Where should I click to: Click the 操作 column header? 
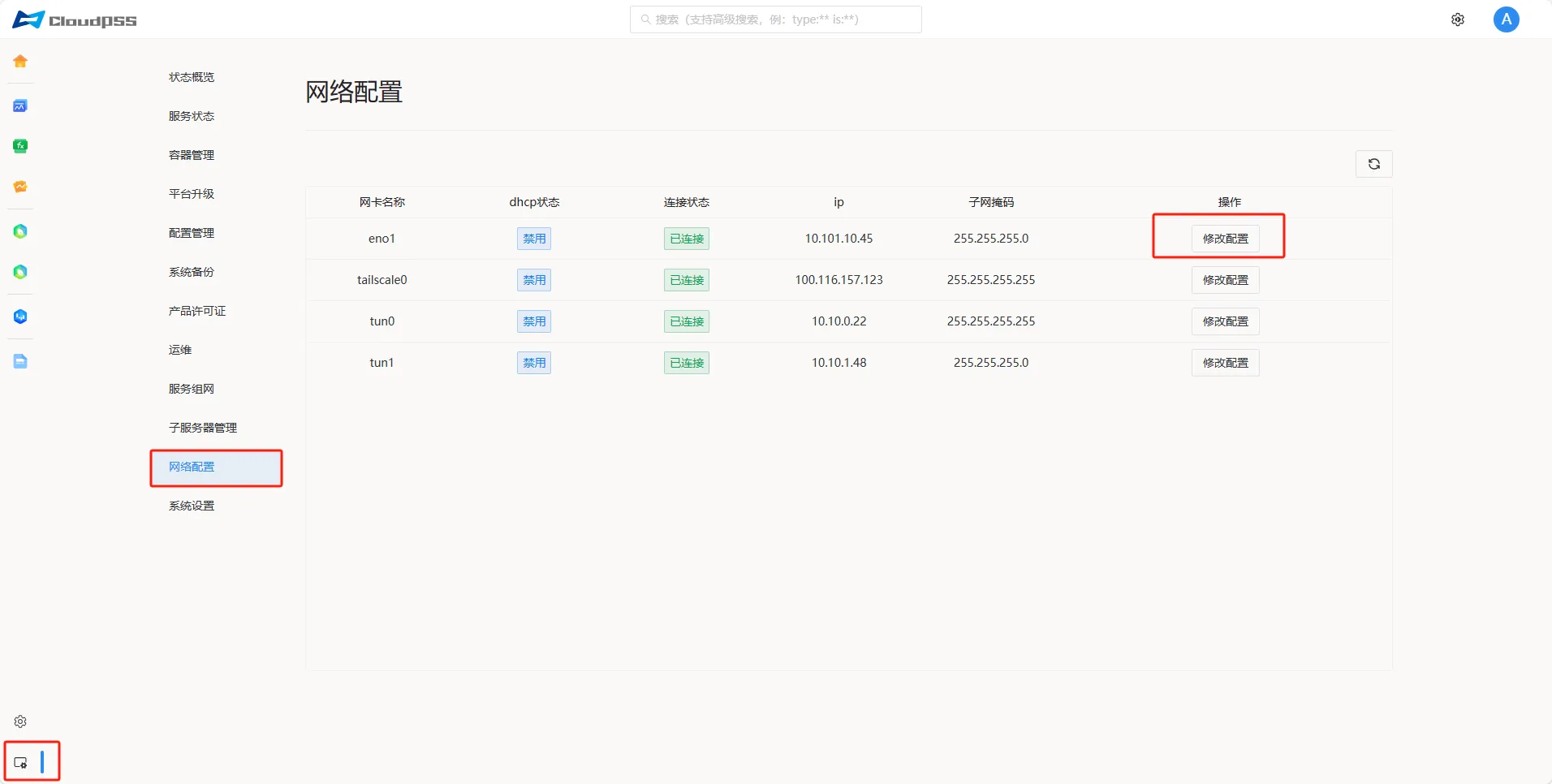click(1229, 202)
